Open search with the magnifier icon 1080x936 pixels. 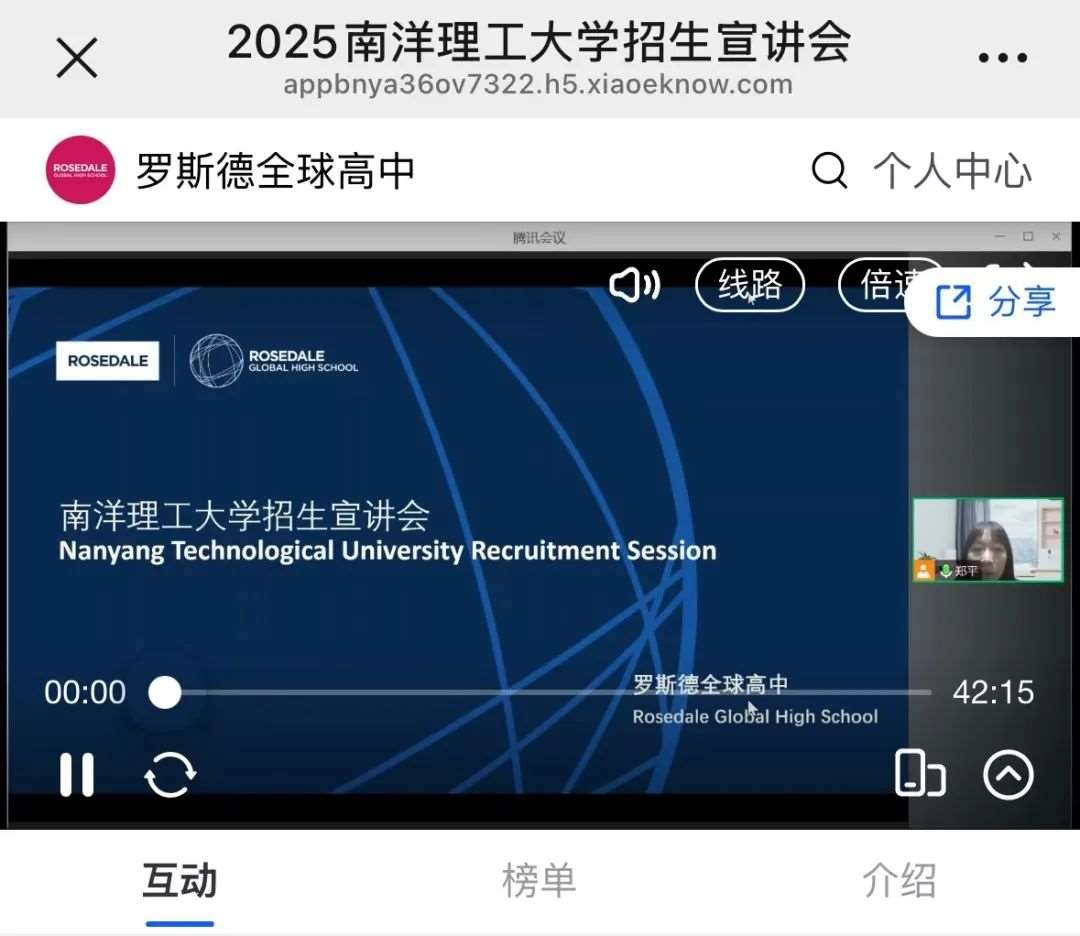[829, 170]
